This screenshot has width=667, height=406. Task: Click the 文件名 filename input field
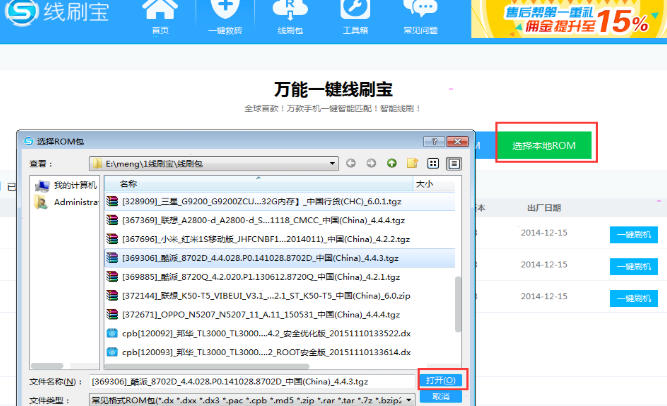click(x=250, y=381)
